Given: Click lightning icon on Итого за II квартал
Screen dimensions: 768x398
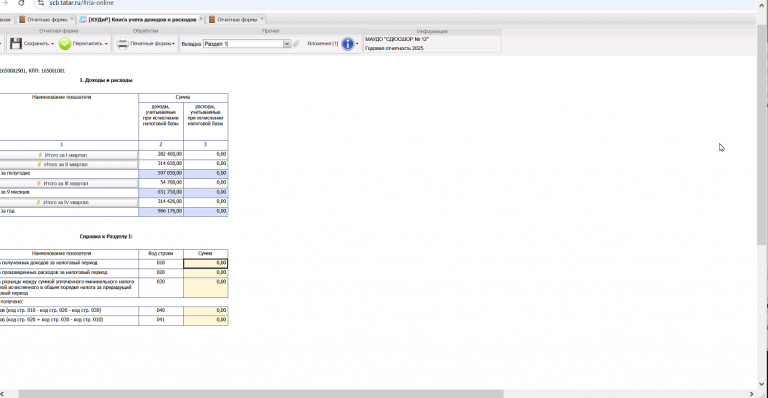Looking at the screenshot, I should [40, 164].
